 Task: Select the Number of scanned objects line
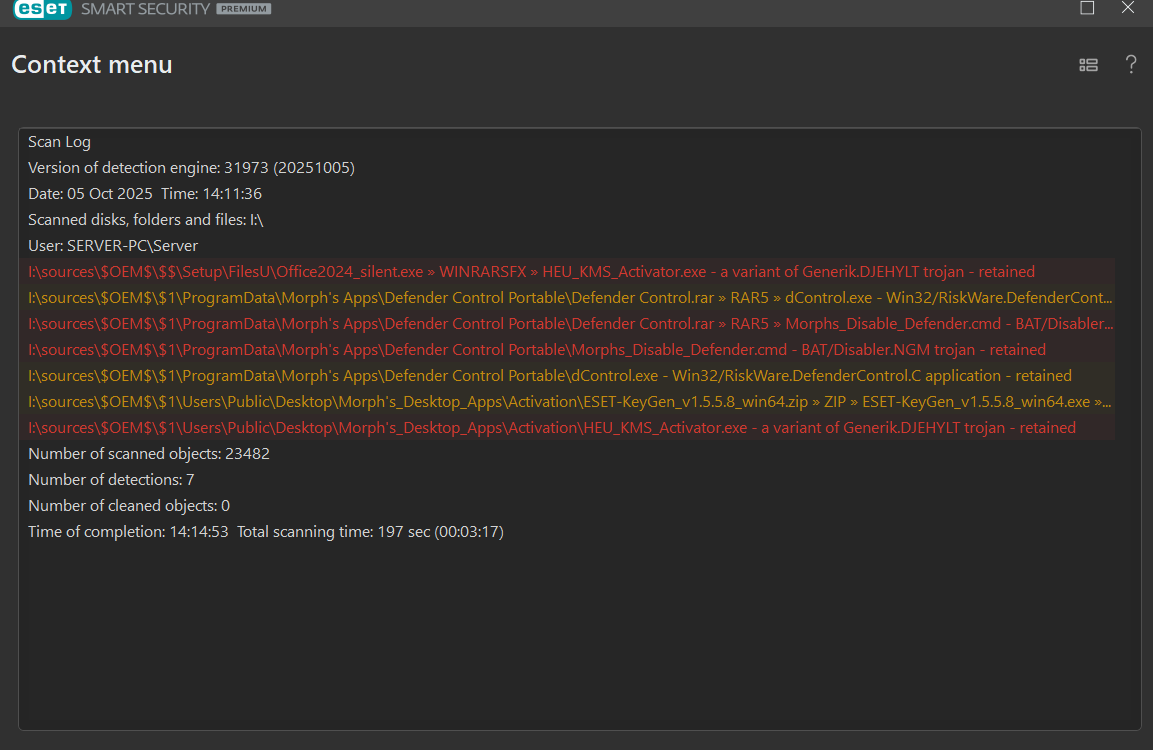tap(149, 454)
